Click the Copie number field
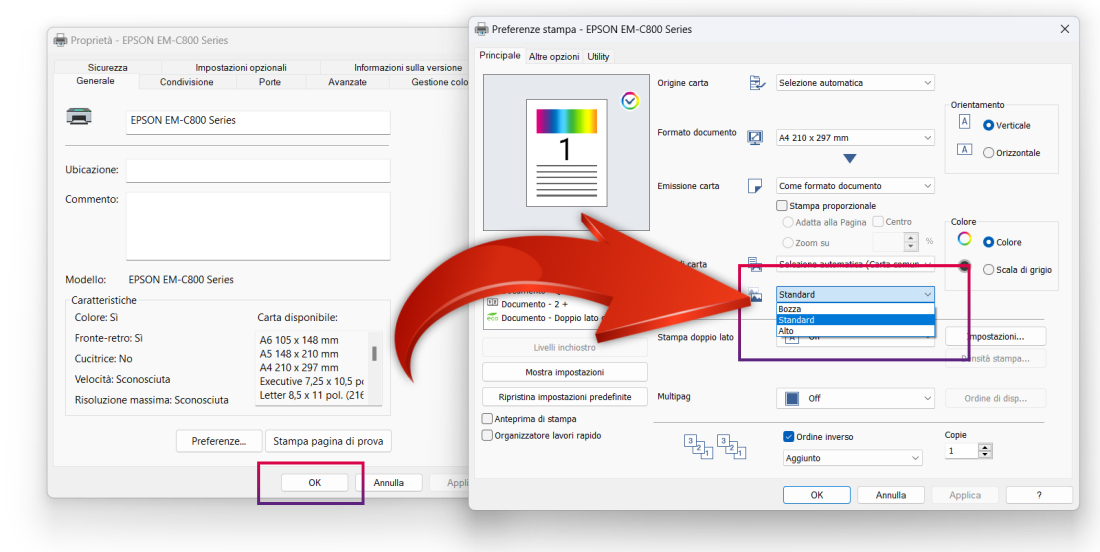 [962, 451]
